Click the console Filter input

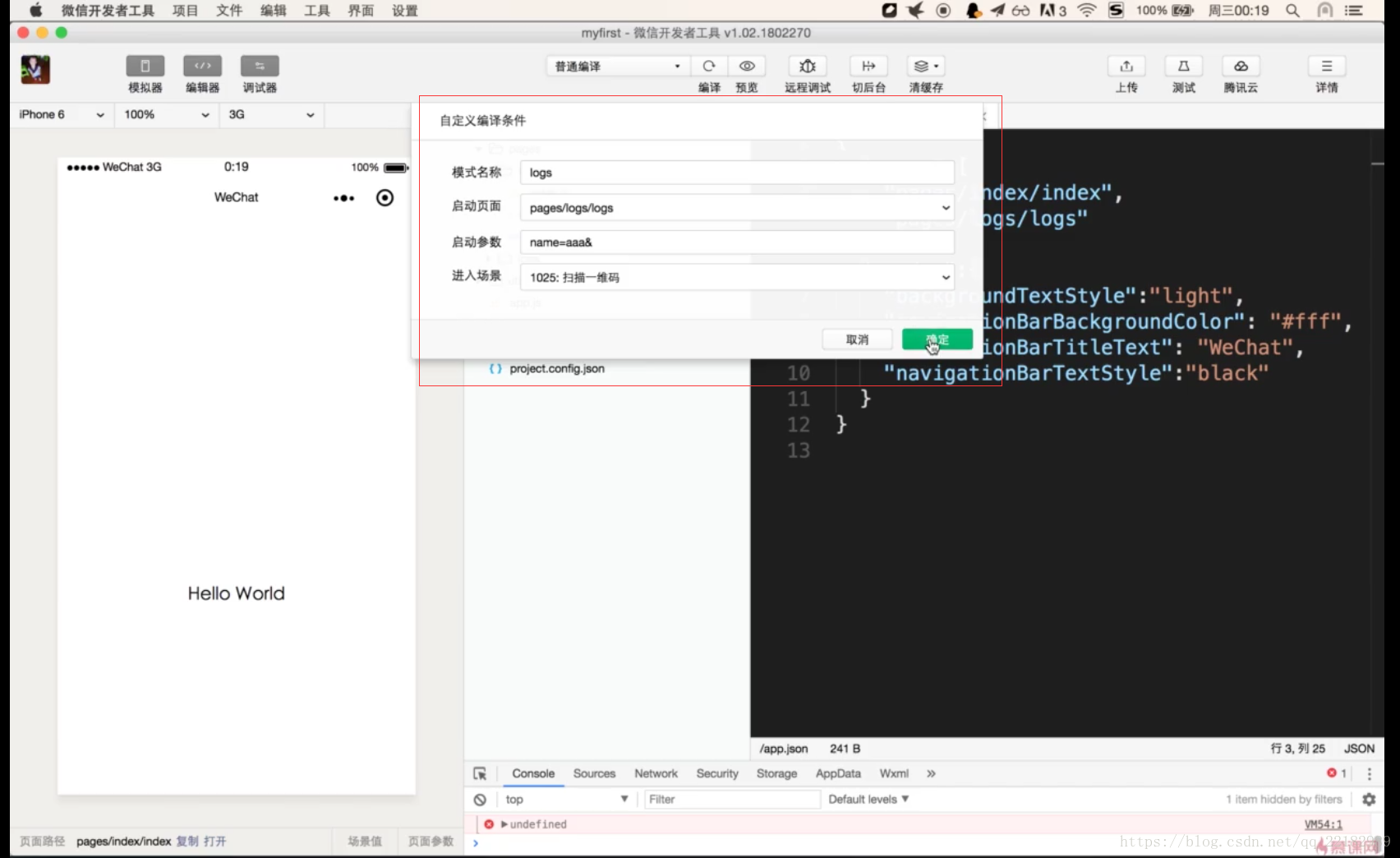pos(731,800)
